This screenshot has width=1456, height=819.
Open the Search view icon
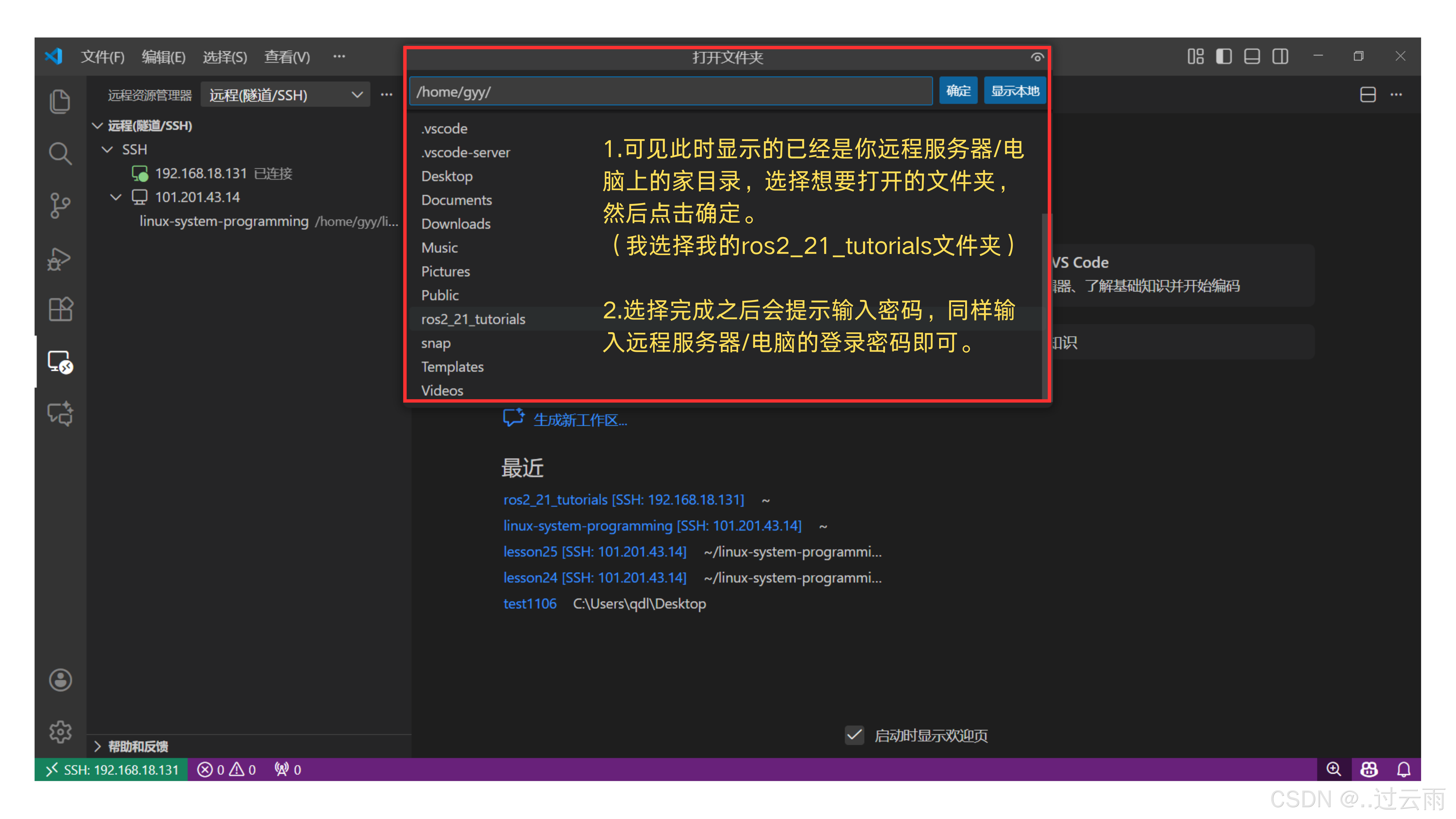(60, 154)
